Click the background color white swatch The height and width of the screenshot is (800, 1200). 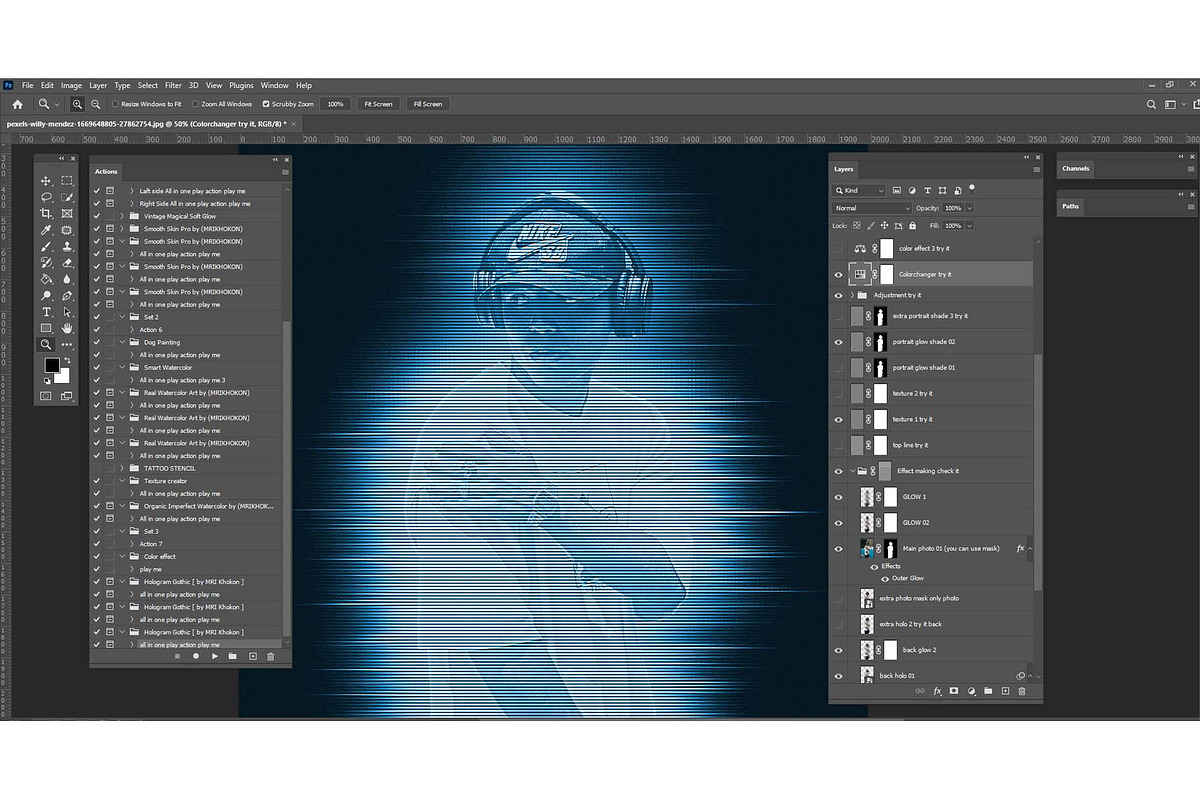coord(64,378)
